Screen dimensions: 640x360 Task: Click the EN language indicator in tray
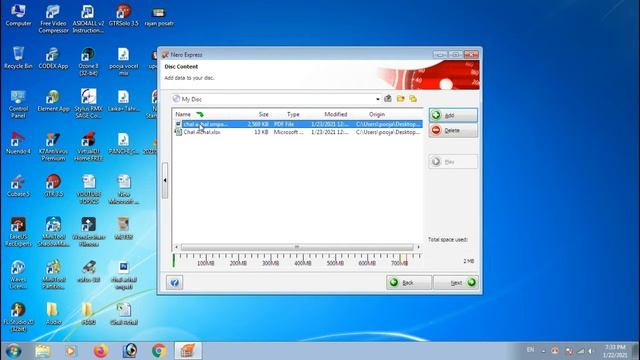pos(530,350)
